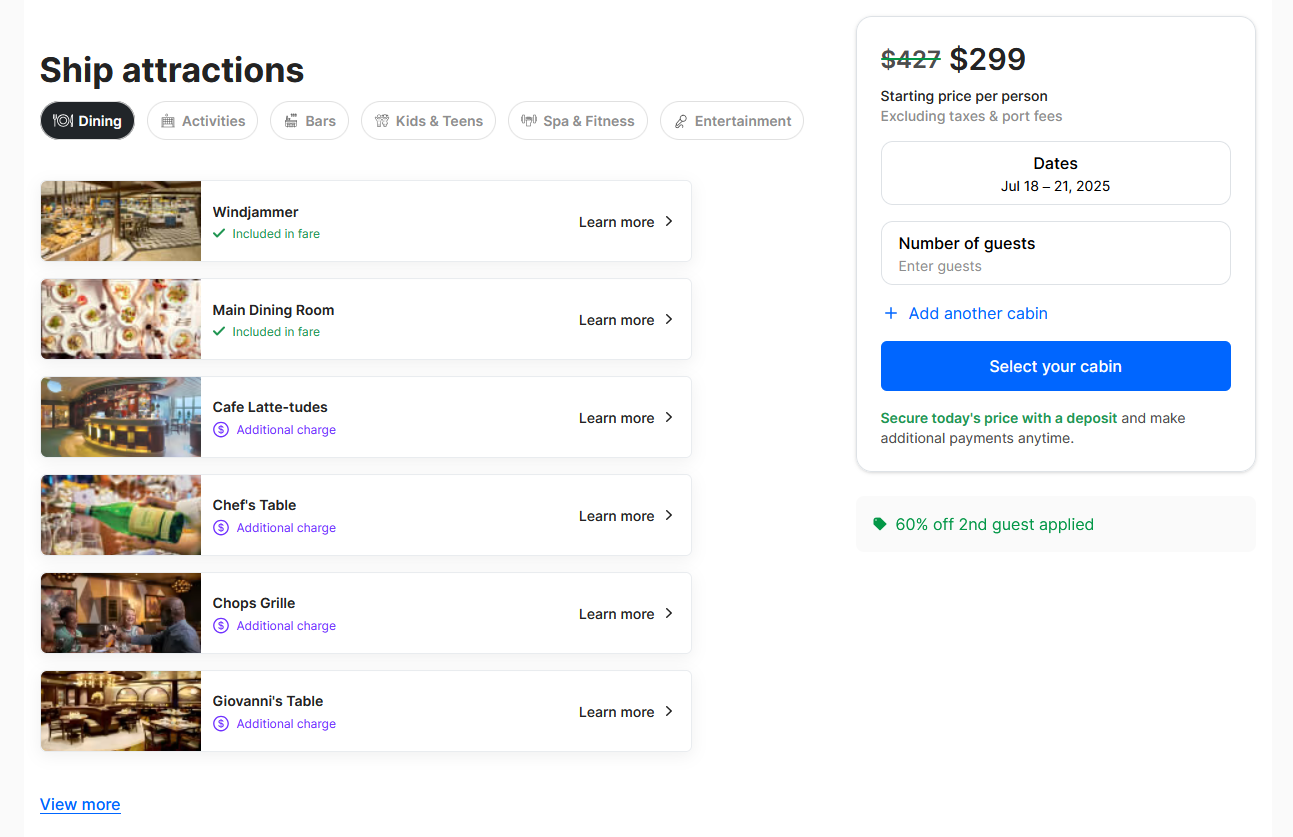Click the Bars tab icon
Screen dimensions: 1293x837
[291, 121]
